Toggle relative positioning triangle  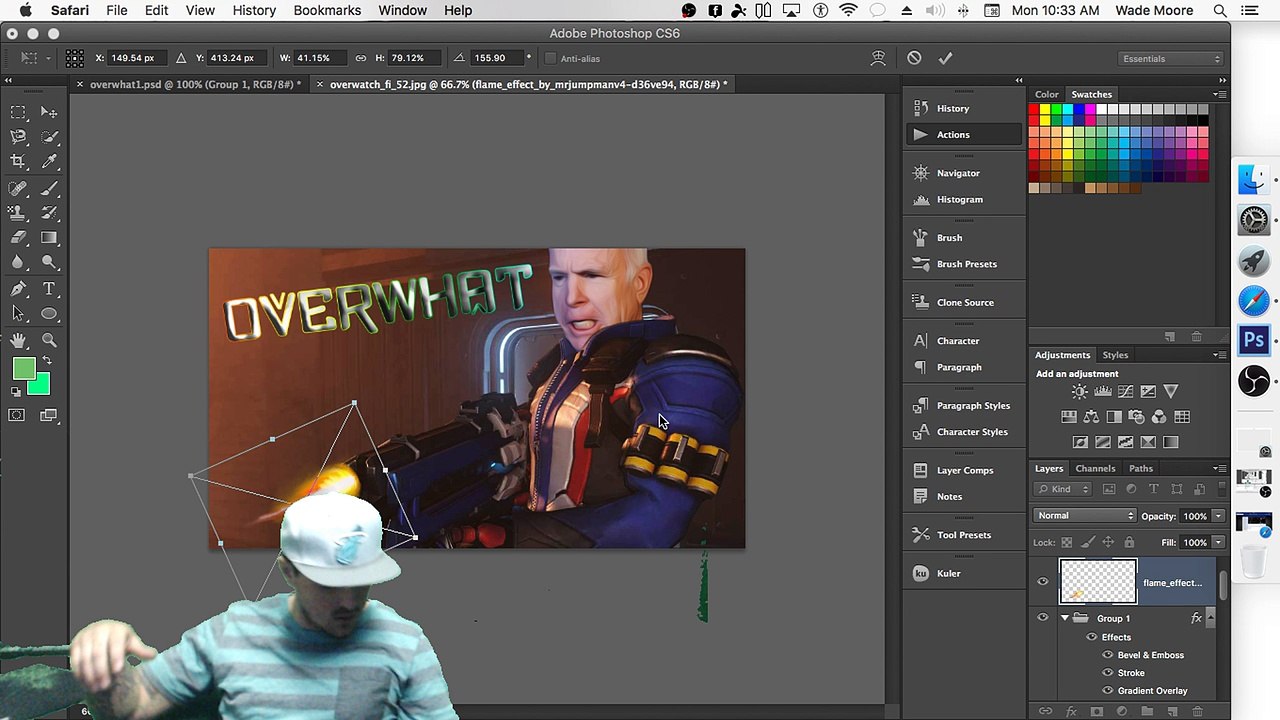181,58
